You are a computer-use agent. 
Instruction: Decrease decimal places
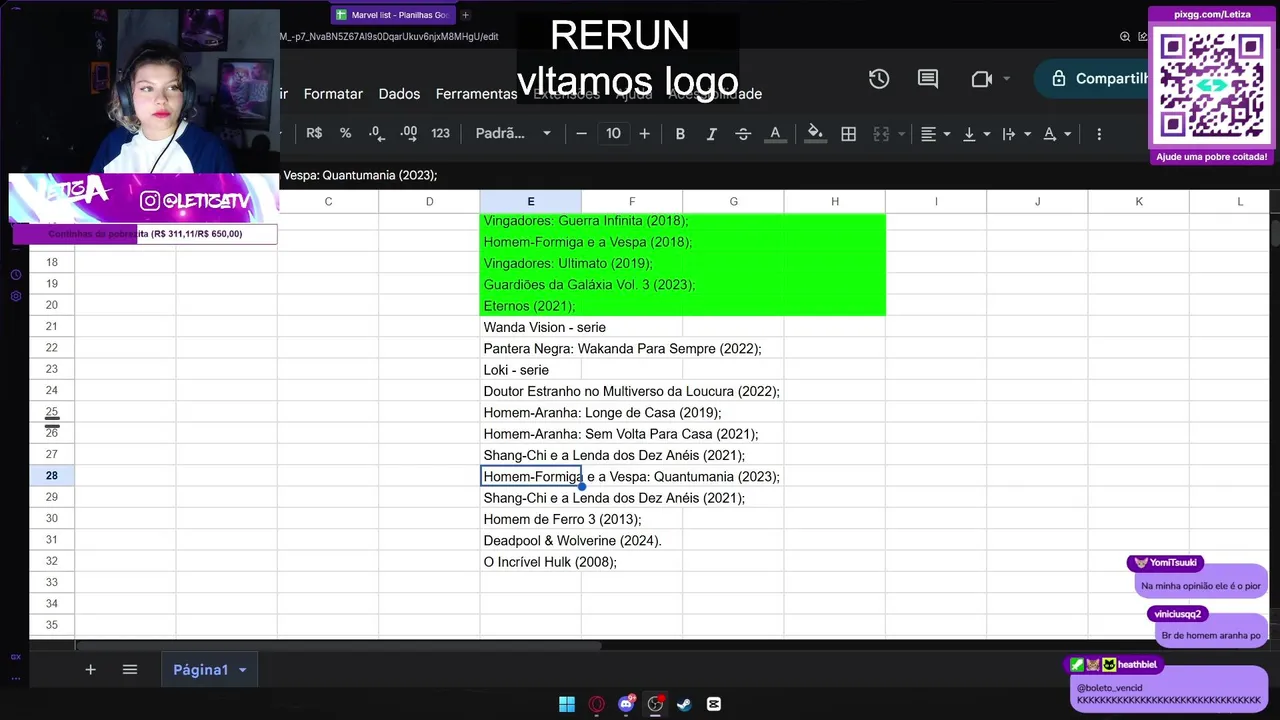[x=376, y=133]
